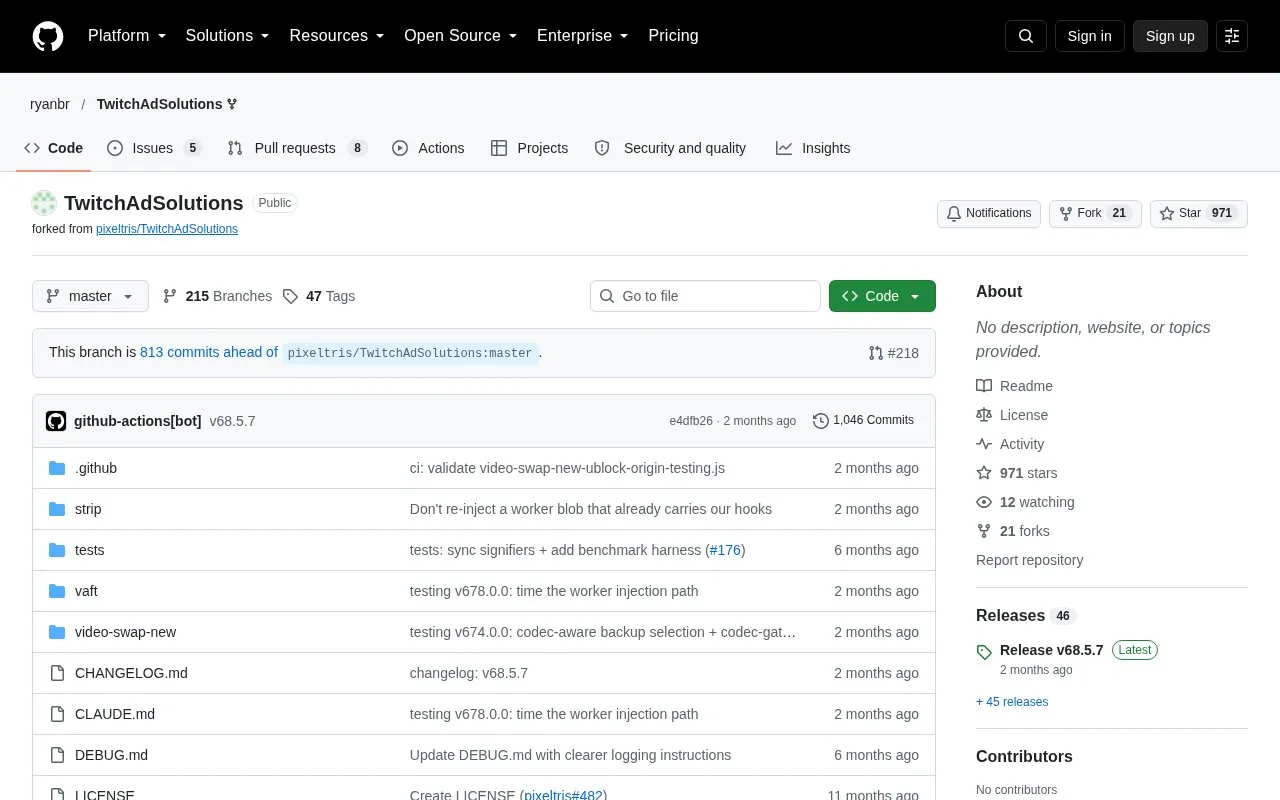Viewport: 1280px width, 800px height.
Task: Click the CHANGELOG.md file icon
Action: click(57, 673)
